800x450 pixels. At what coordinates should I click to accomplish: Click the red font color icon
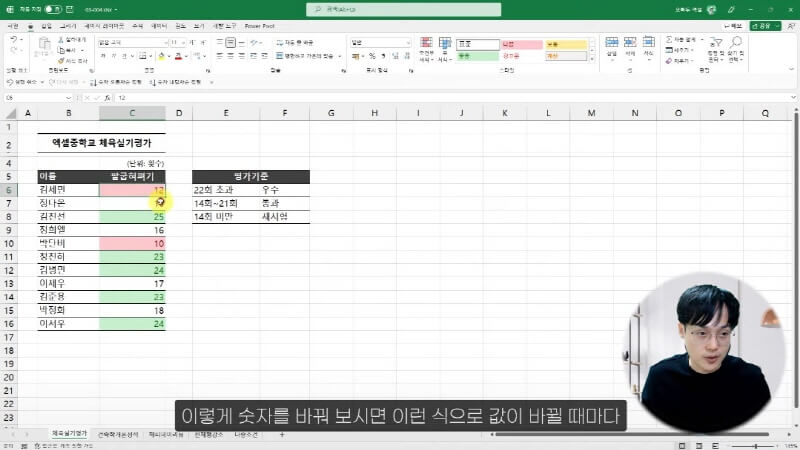click(x=178, y=56)
